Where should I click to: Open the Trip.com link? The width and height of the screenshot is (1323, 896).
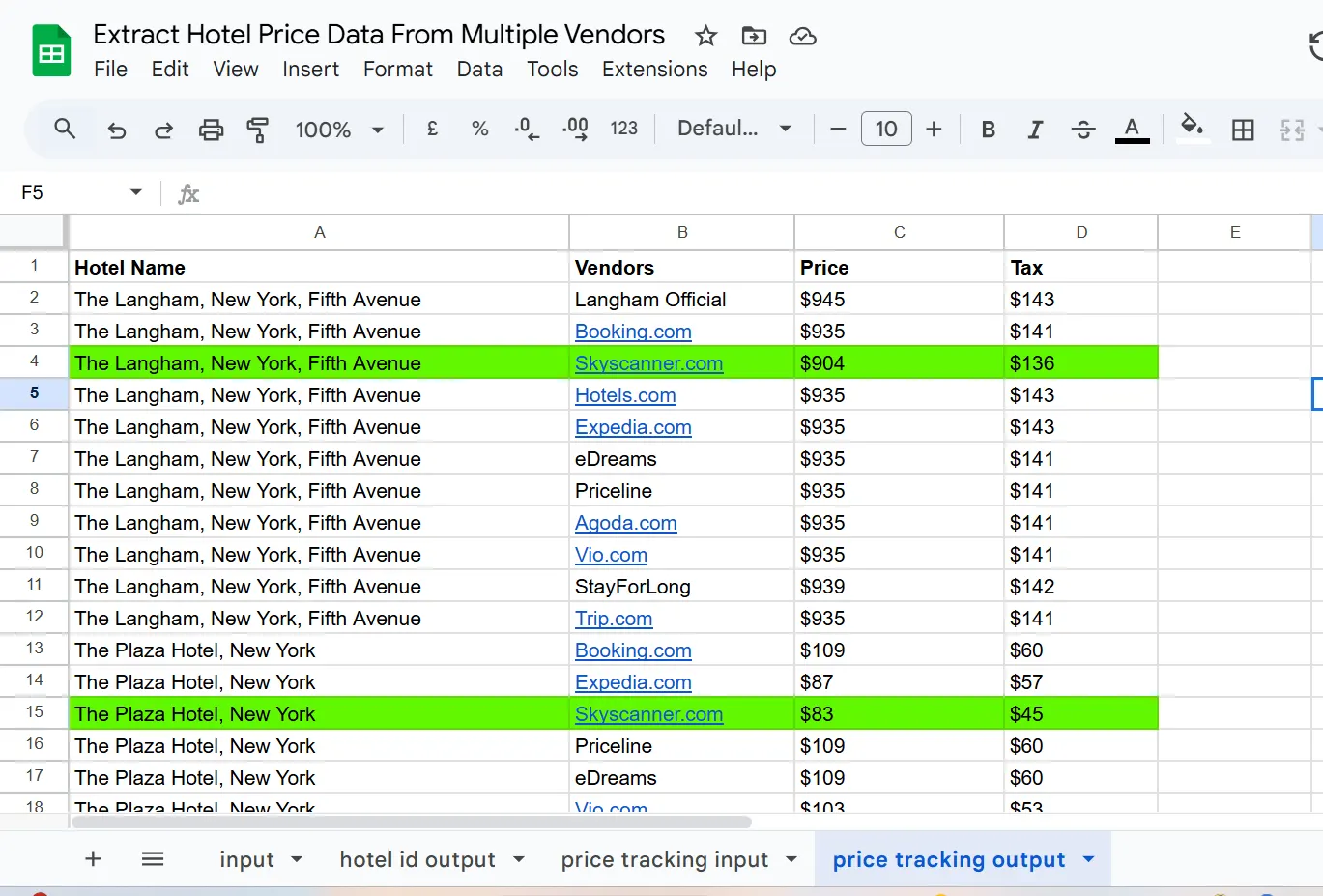click(614, 619)
